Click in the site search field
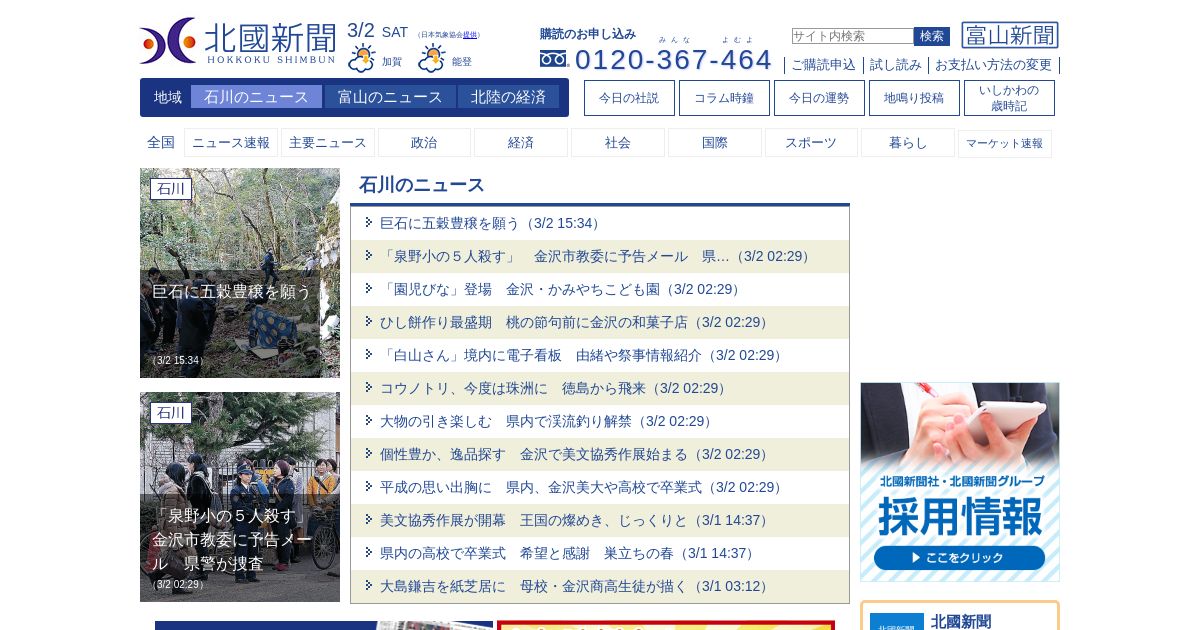Screen dimensions: 1200x630 (852, 36)
